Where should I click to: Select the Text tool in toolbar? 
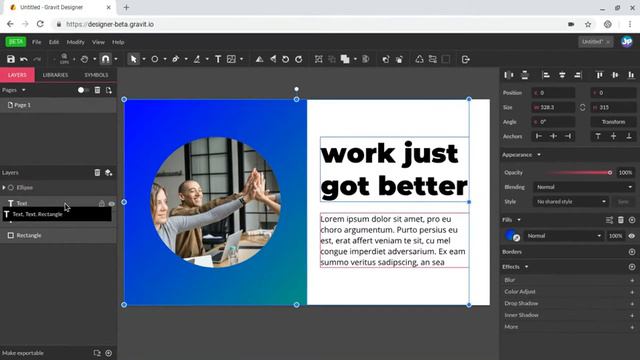click(218, 59)
